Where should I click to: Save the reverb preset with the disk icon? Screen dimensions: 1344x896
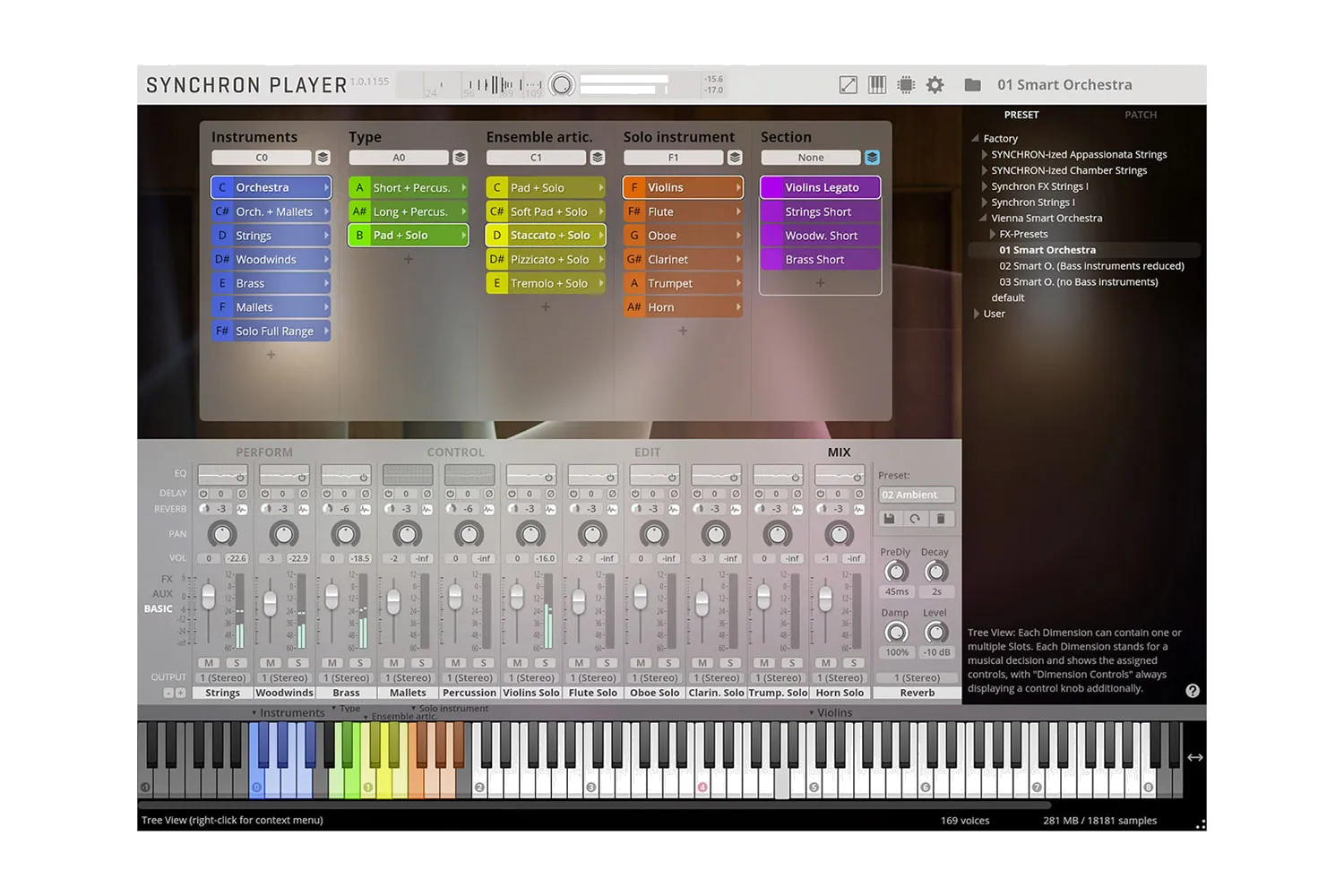pyautogui.click(x=889, y=519)
